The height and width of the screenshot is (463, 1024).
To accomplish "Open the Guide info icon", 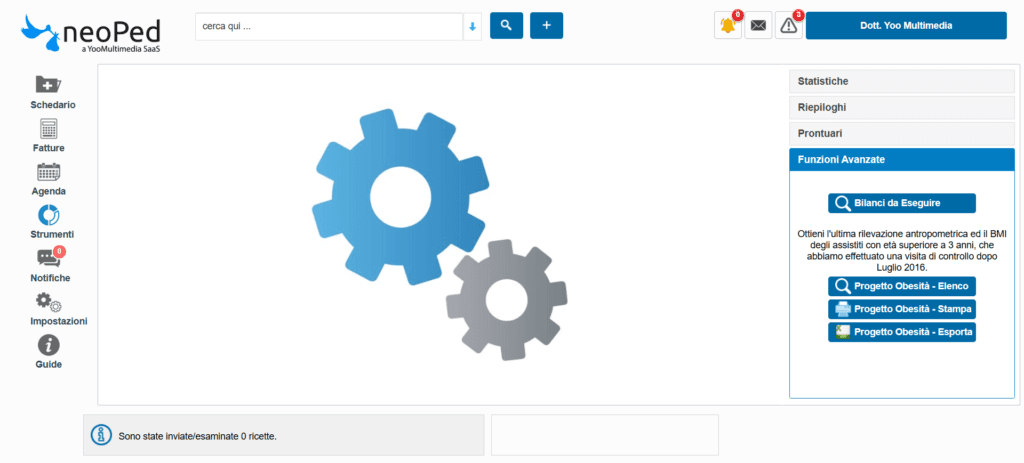I will click(48, 345).
